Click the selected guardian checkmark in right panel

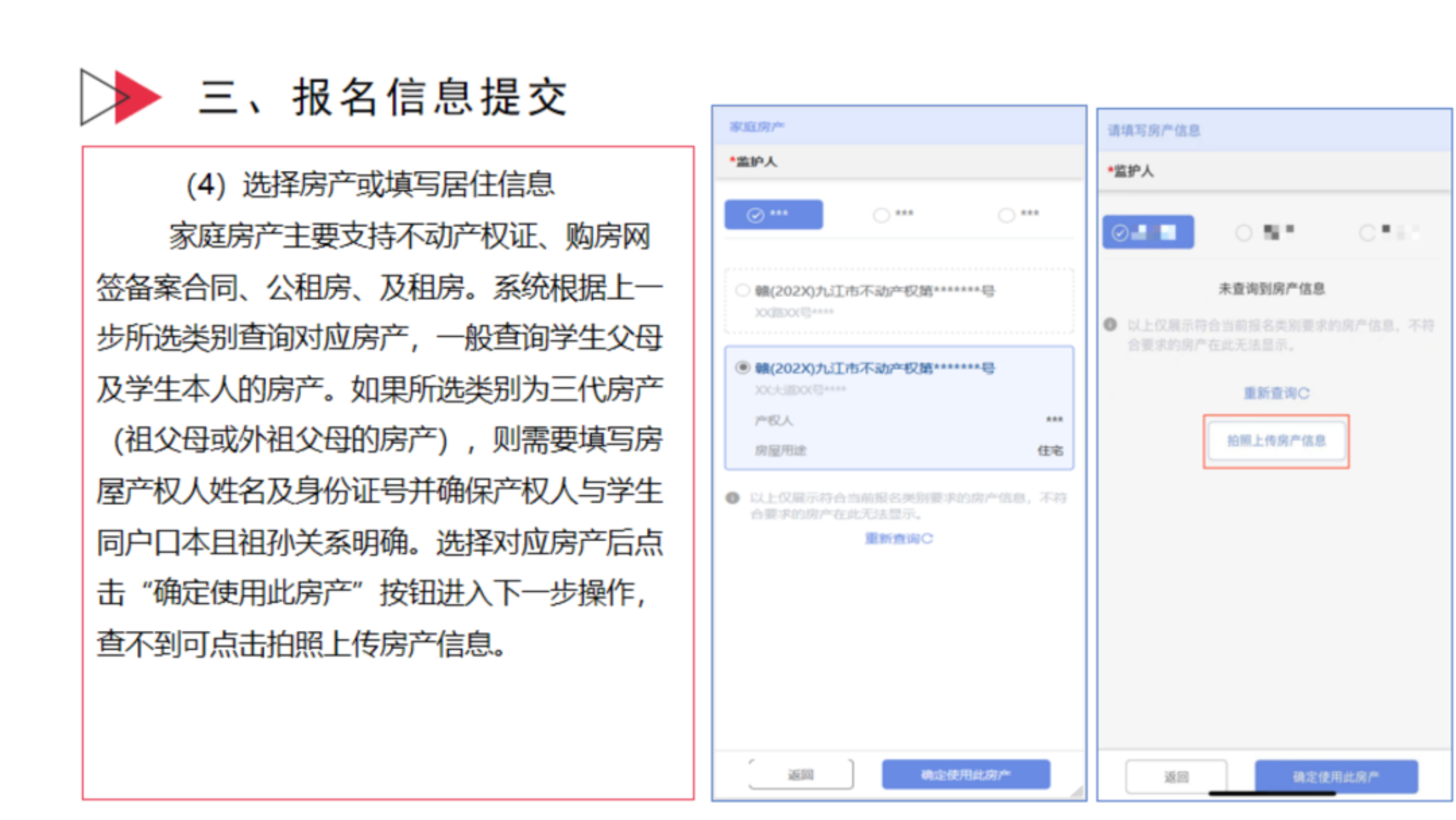pos(1120,232)
